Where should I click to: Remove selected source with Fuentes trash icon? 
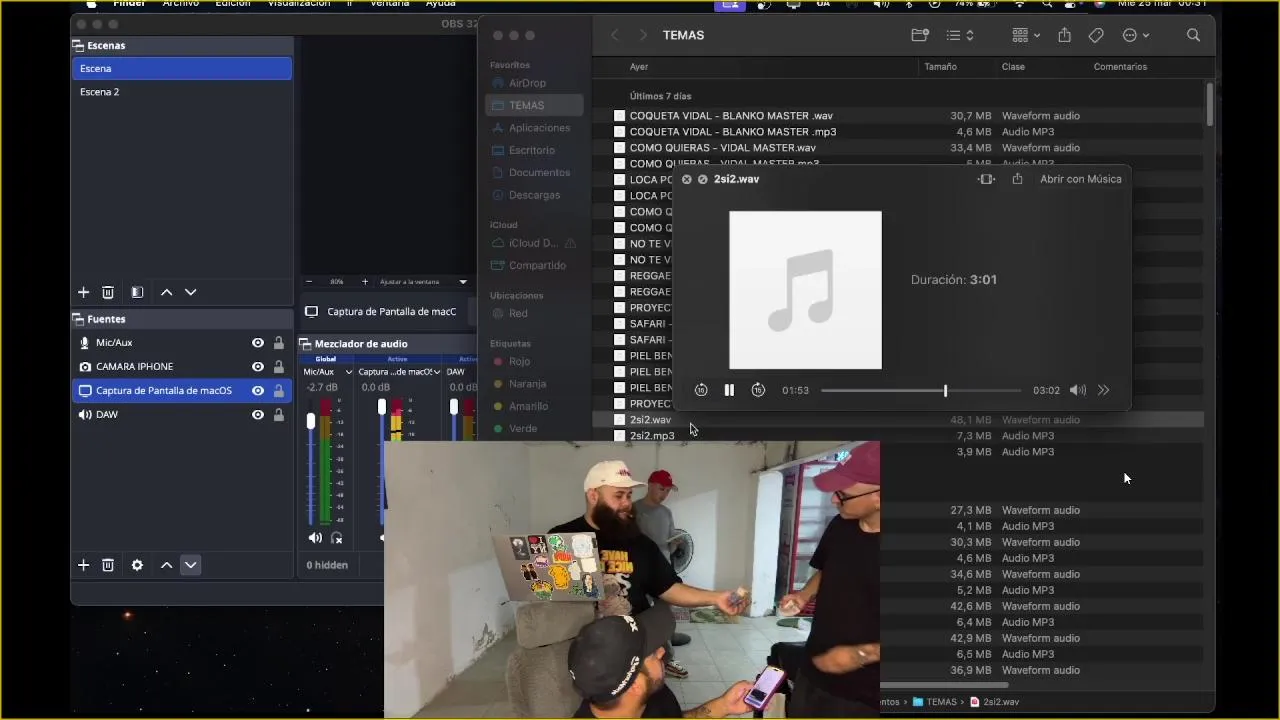[x=108, y=565]
